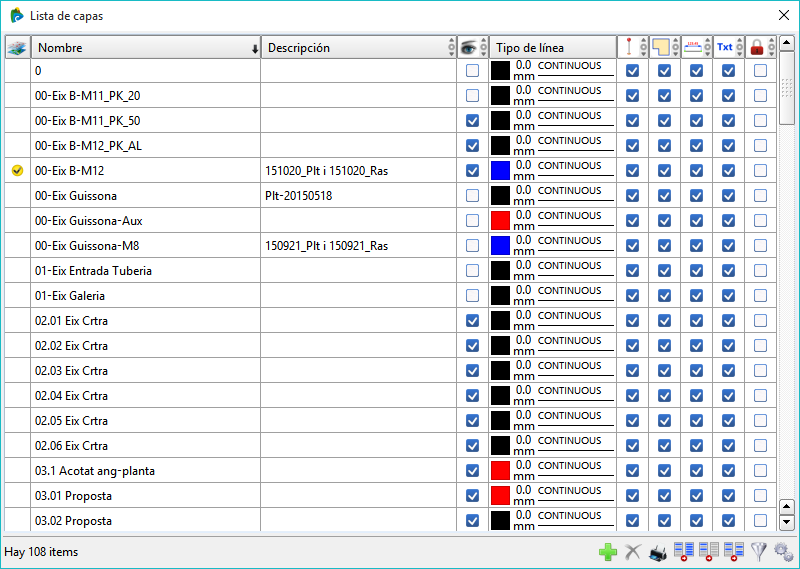The image size is (800, 569).
Task: Hide layer 02.03 Eix Crtra
Action: (472, 370)
